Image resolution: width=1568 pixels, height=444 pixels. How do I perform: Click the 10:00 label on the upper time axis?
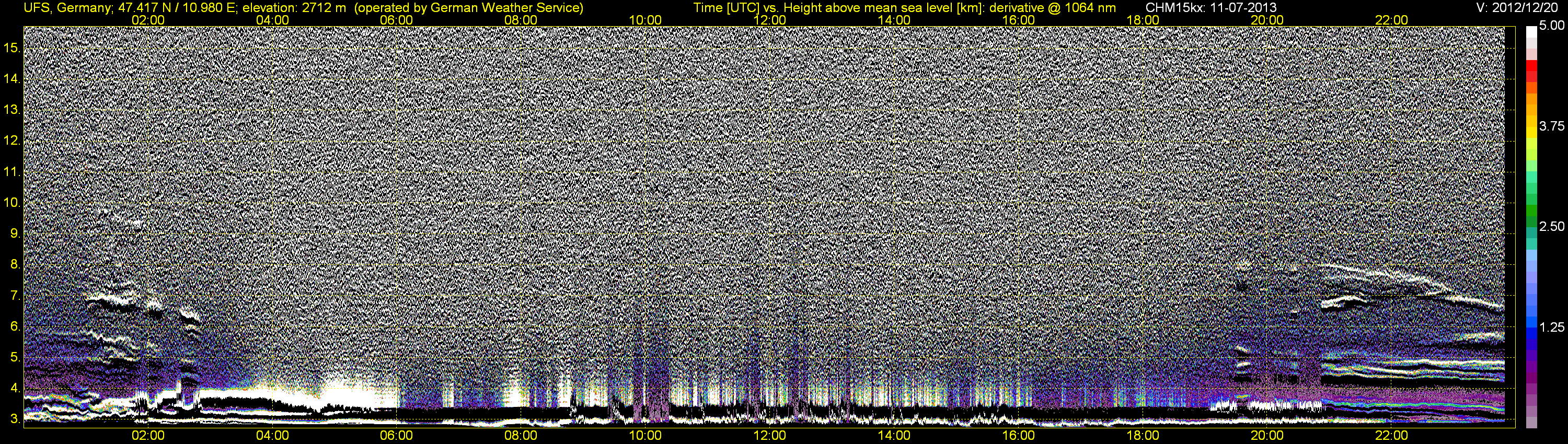[x=645, y=20]
